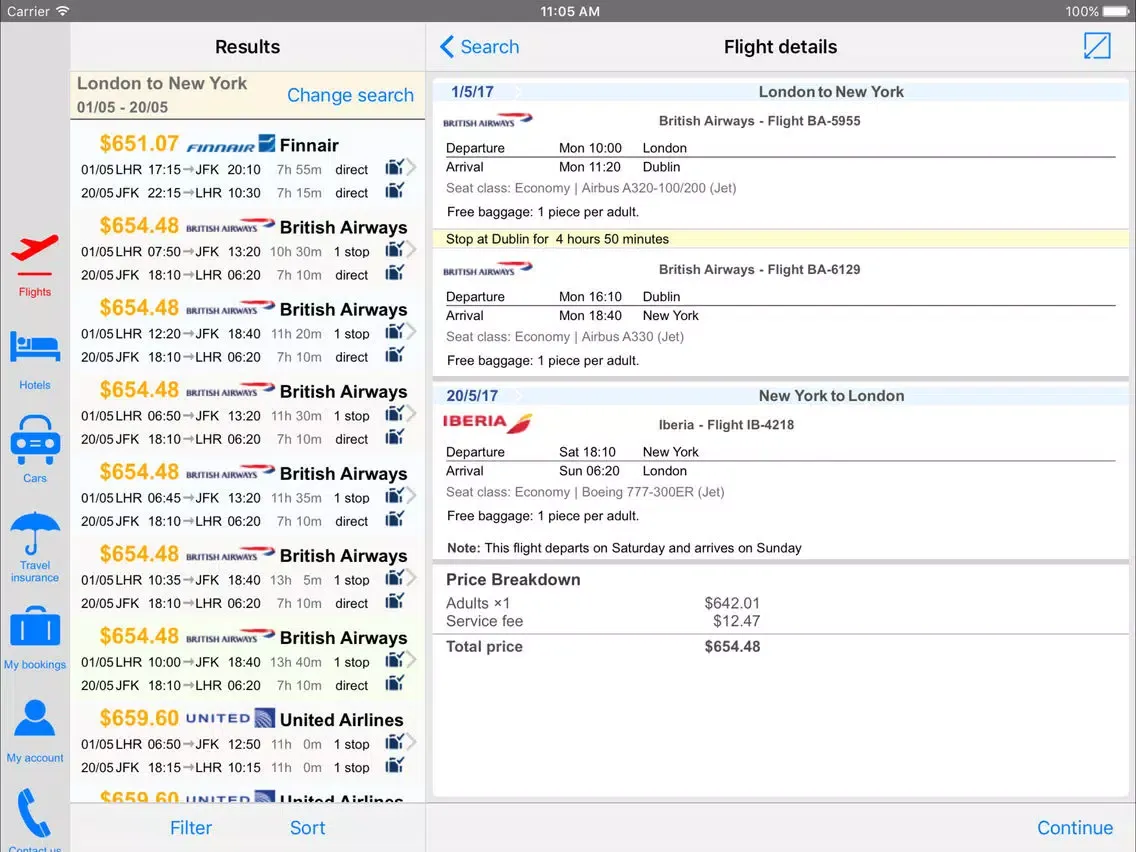
Task: Tap the status bar clock 11:05 AM
Action: (x=569, y=11)
